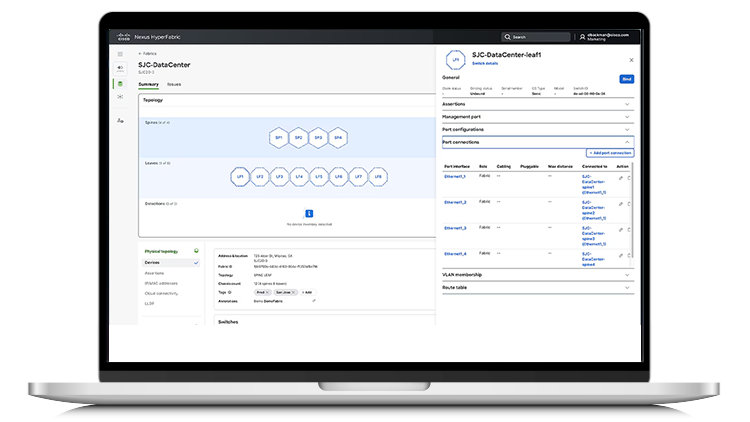The image size is (750, 422).
Task: Edit annotations with the pencil icon
Action: (314, 301)
